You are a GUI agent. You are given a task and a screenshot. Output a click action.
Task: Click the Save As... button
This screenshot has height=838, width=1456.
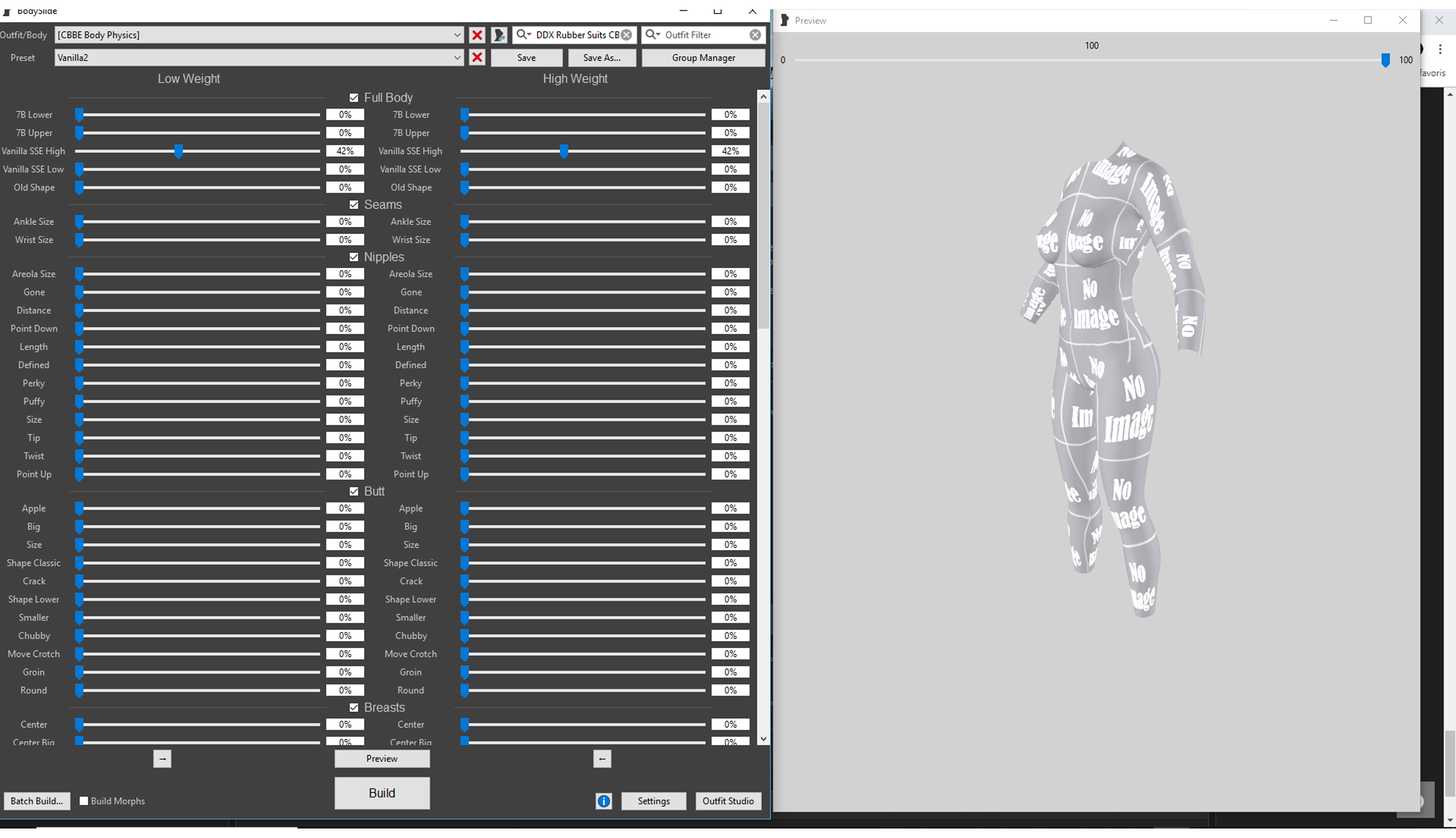pyautogui.click(x=601, y=58)
